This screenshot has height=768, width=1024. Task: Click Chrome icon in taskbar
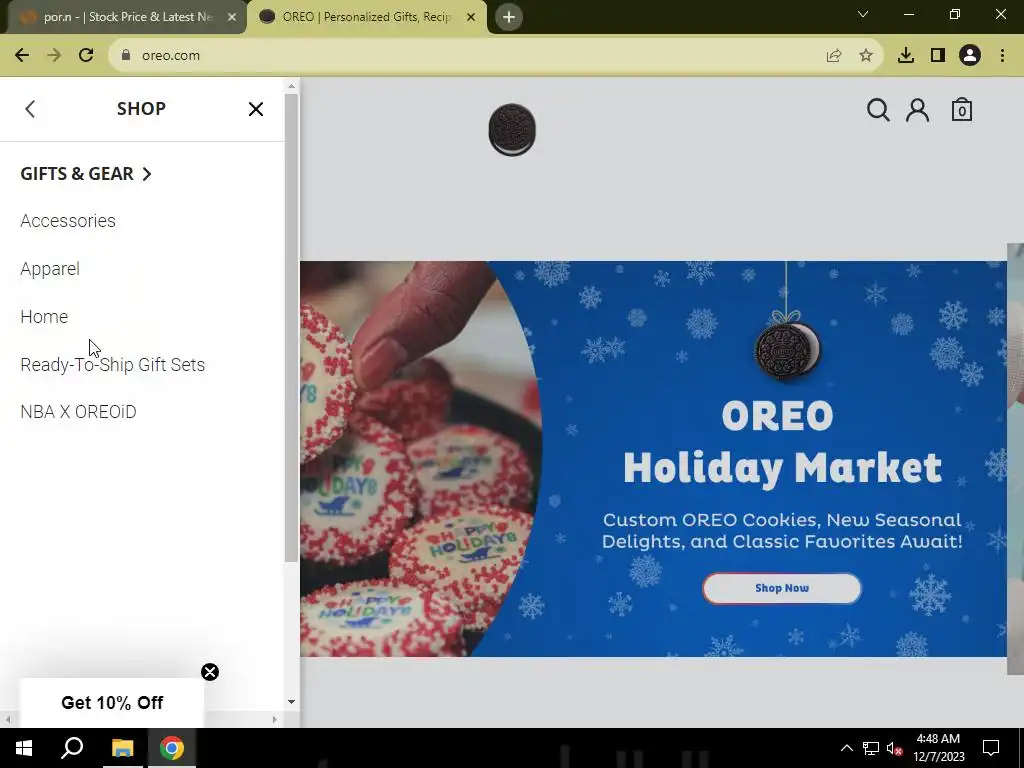pos(172,748)
